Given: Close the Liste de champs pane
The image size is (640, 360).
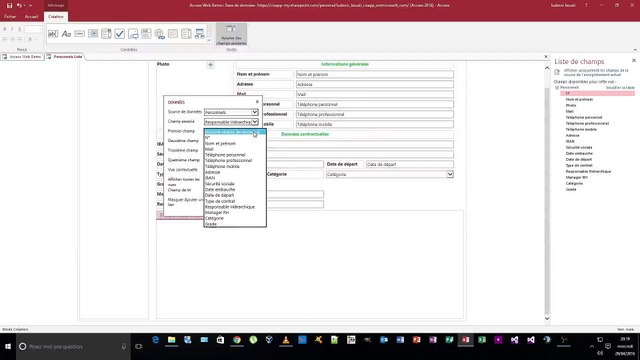Looking at the screenshot, I should tap(633, 60).
